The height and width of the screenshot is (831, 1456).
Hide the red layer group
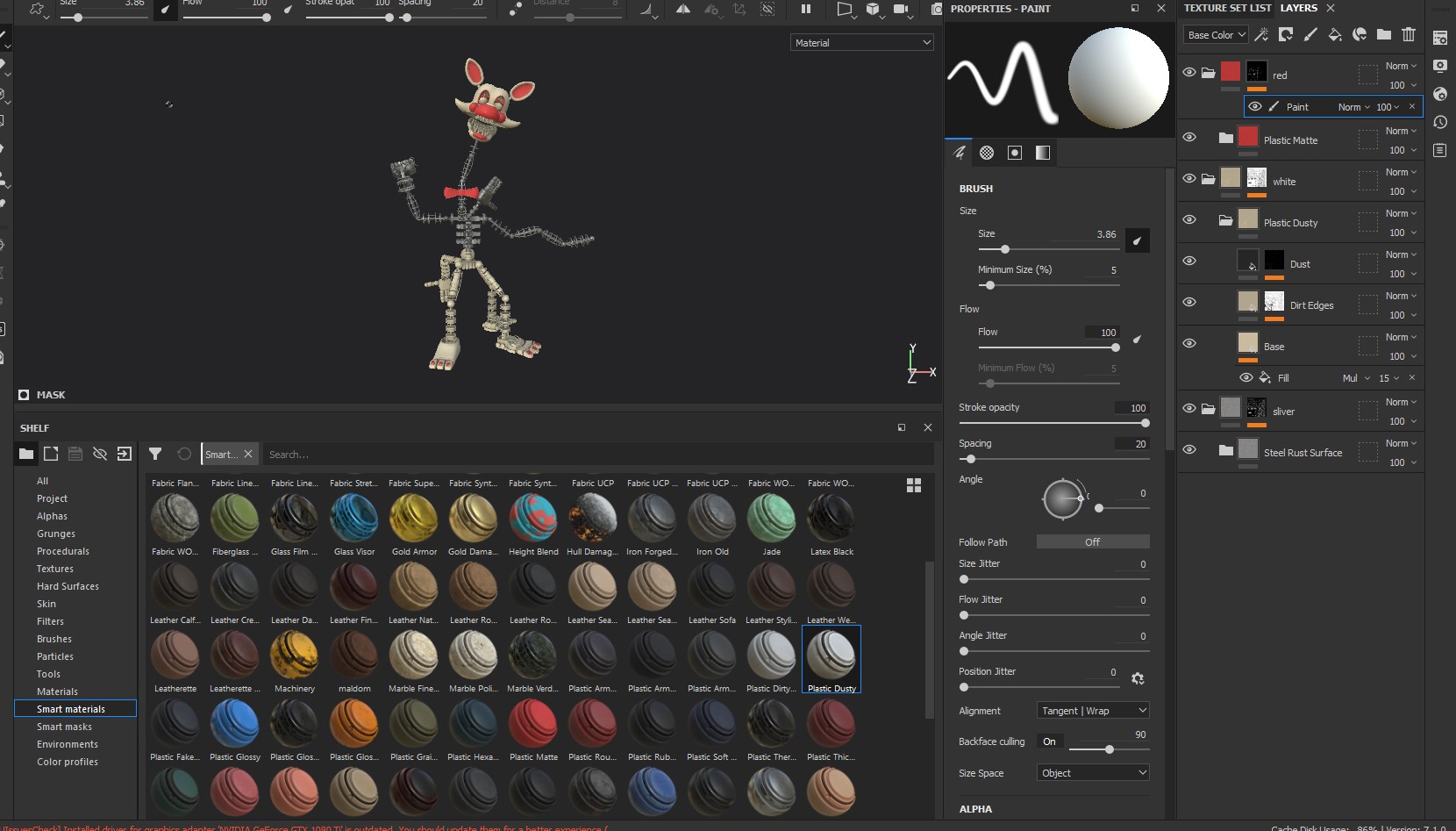[1189, 73]
